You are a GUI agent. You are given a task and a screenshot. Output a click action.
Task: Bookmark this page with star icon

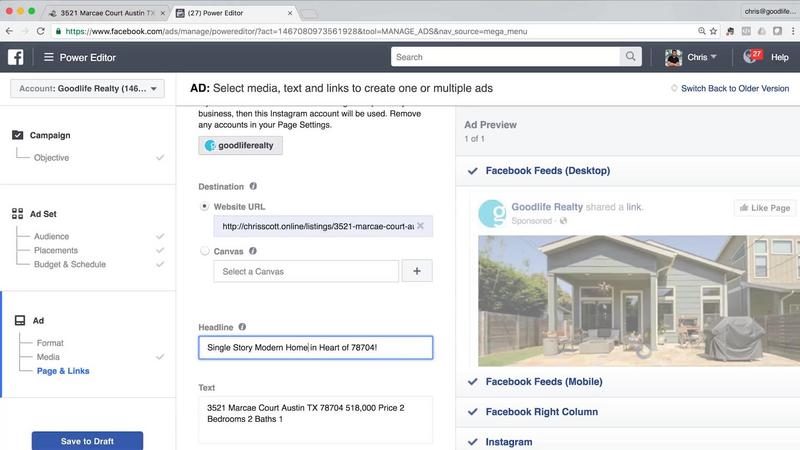[713, 31]
